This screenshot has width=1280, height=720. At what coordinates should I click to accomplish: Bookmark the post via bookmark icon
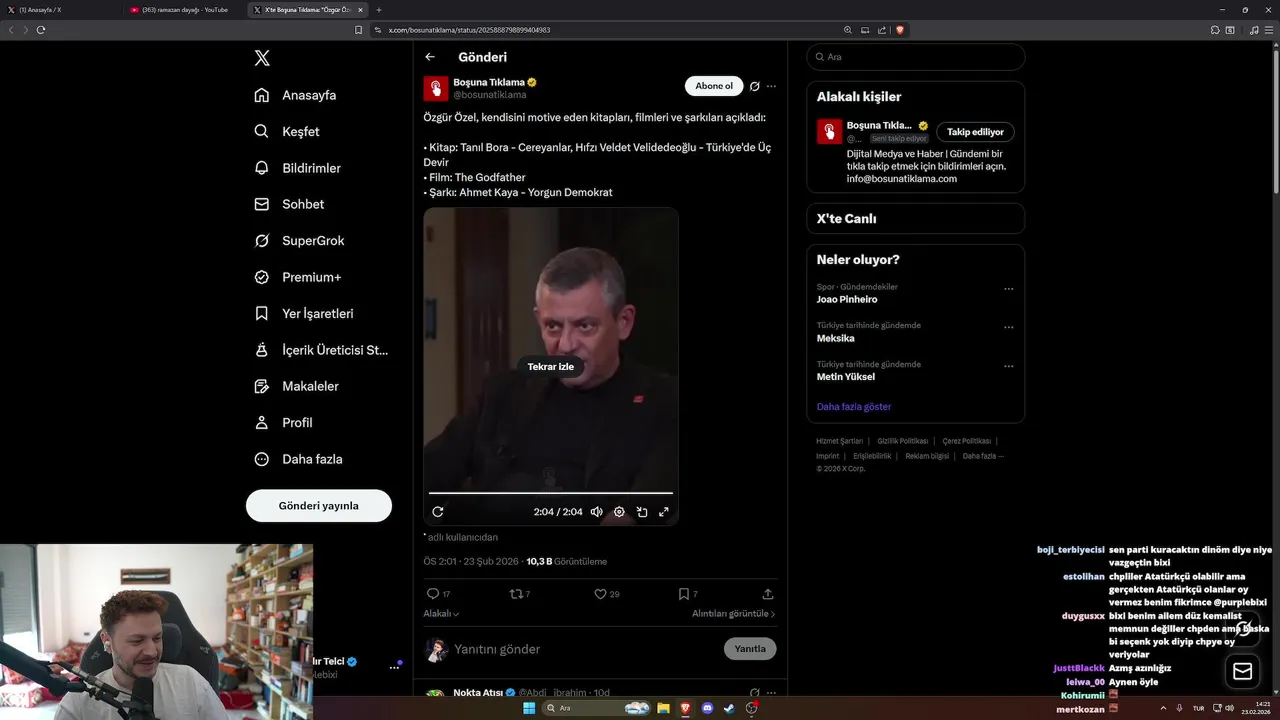684,594
